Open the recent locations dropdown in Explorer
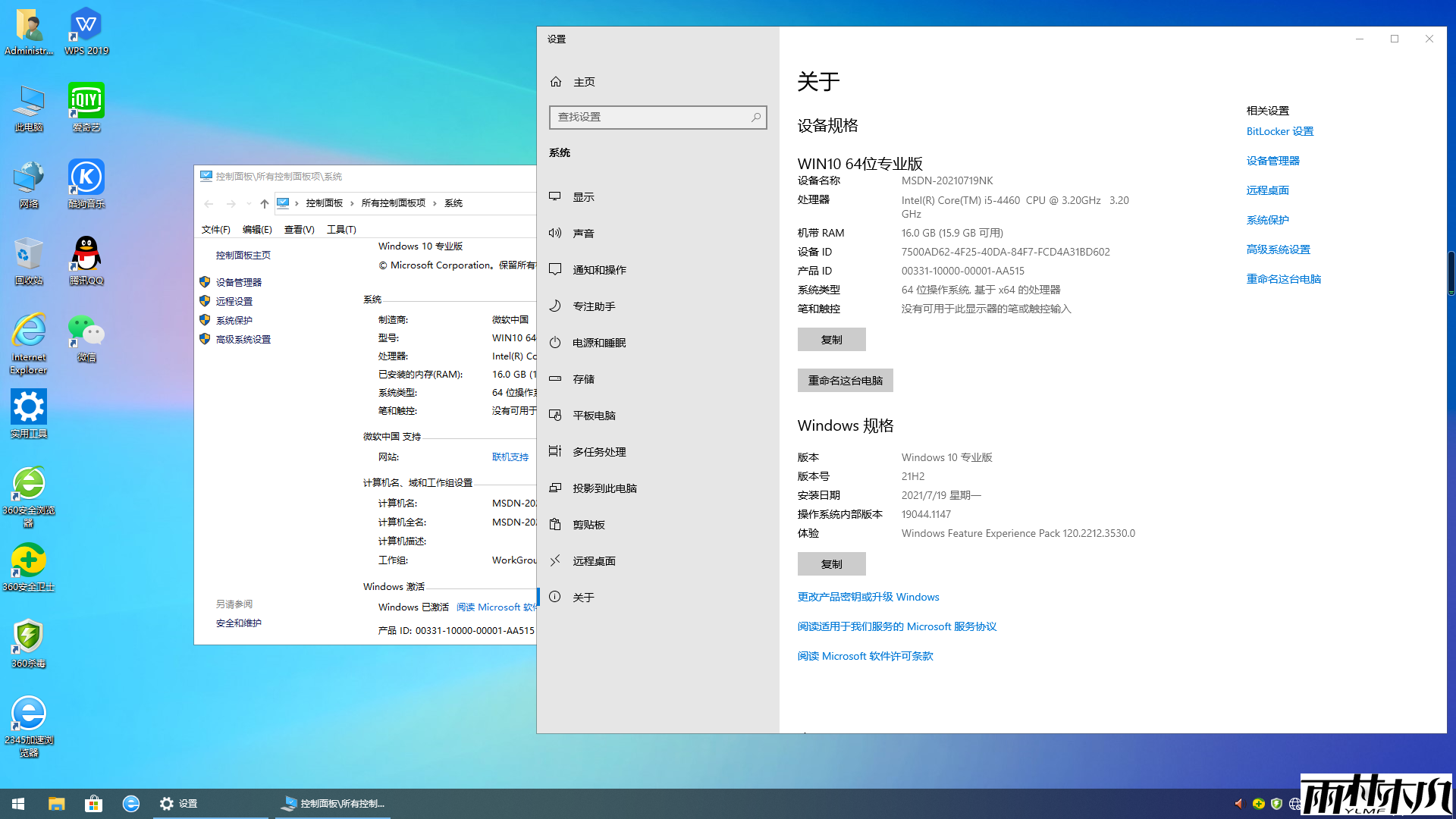The image size is (1456, 819). [248, 203]
